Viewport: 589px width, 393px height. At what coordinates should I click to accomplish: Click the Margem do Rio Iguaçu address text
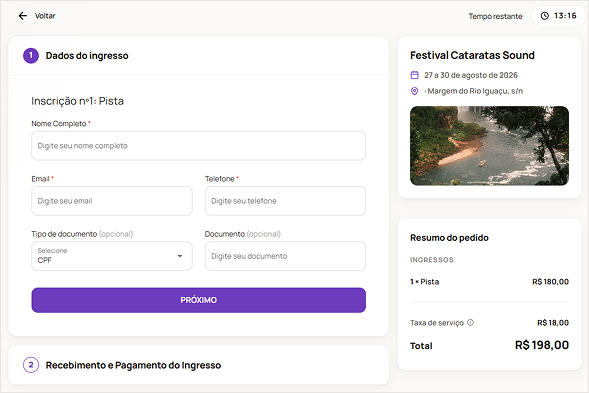point(474,91)
